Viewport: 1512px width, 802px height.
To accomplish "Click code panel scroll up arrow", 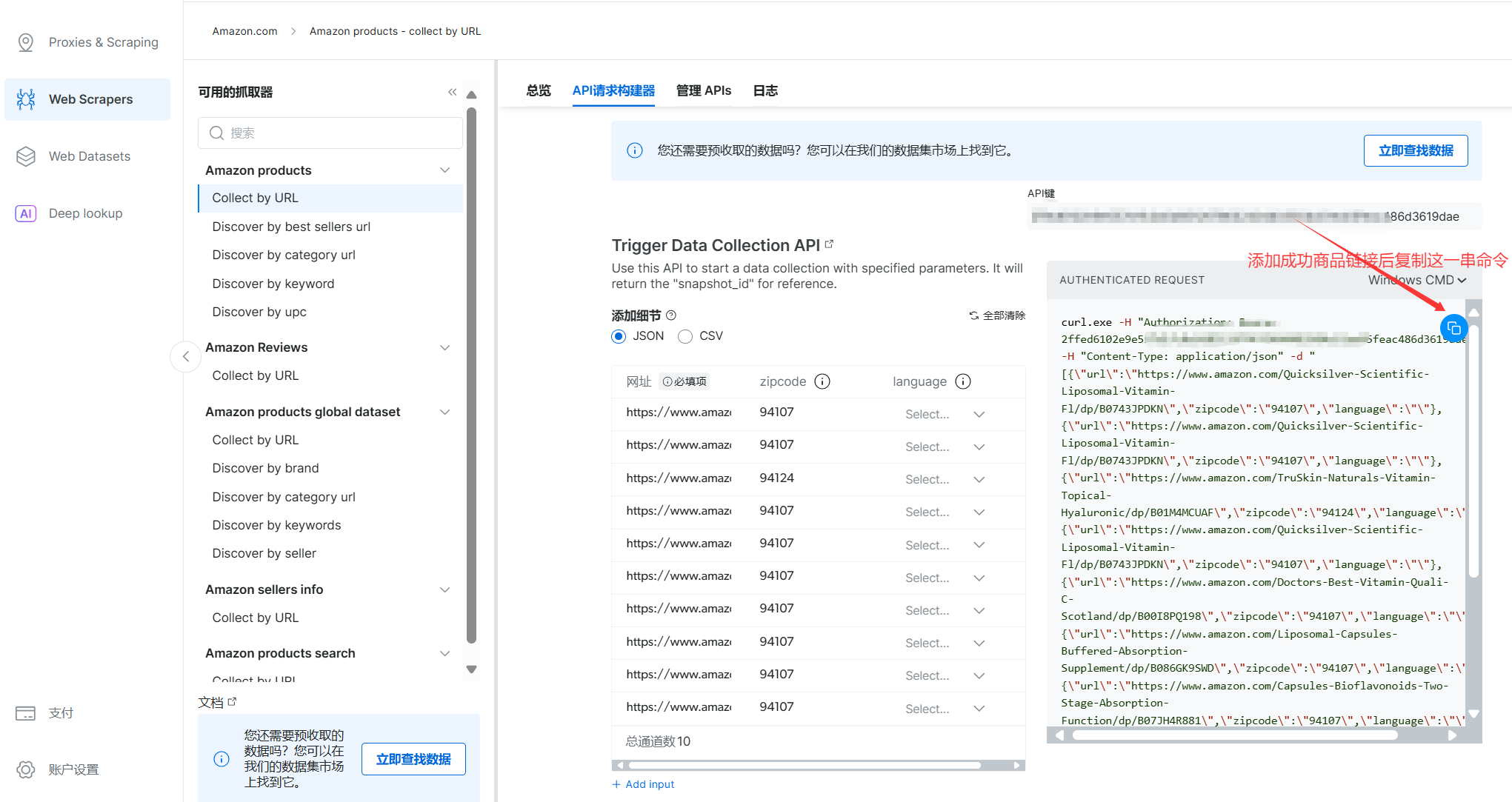I will 1474,313.
